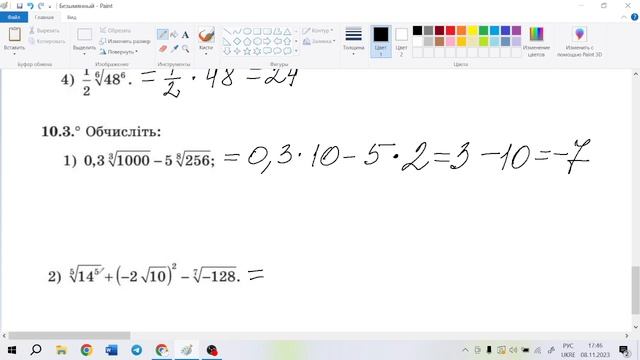Image resolution: width=640 pixels, height=360 pixels.
Task: Open the Rotate dropdown
Action: [x=119, y=52]
